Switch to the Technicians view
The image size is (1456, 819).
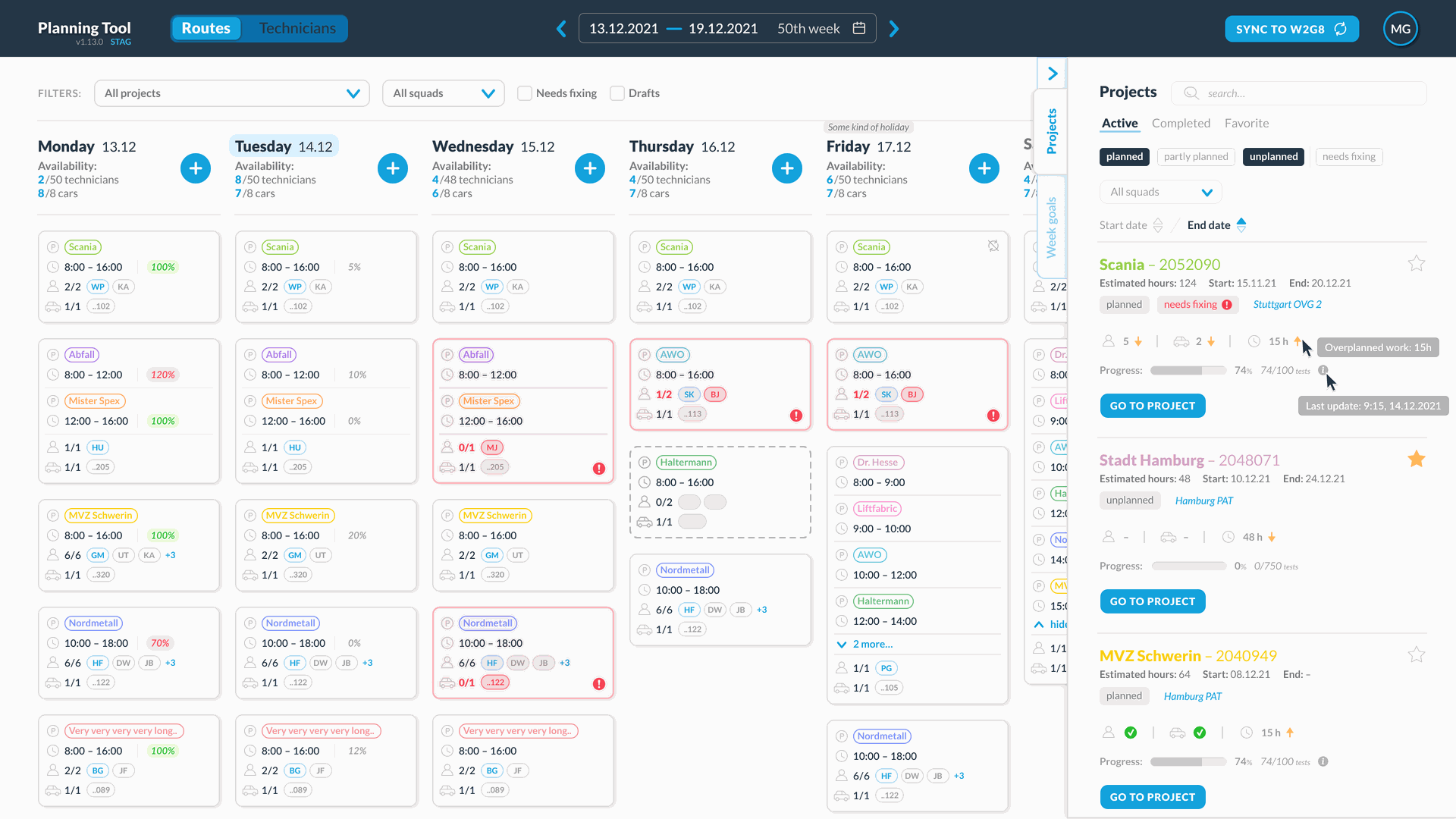click(x=297, y=28)
